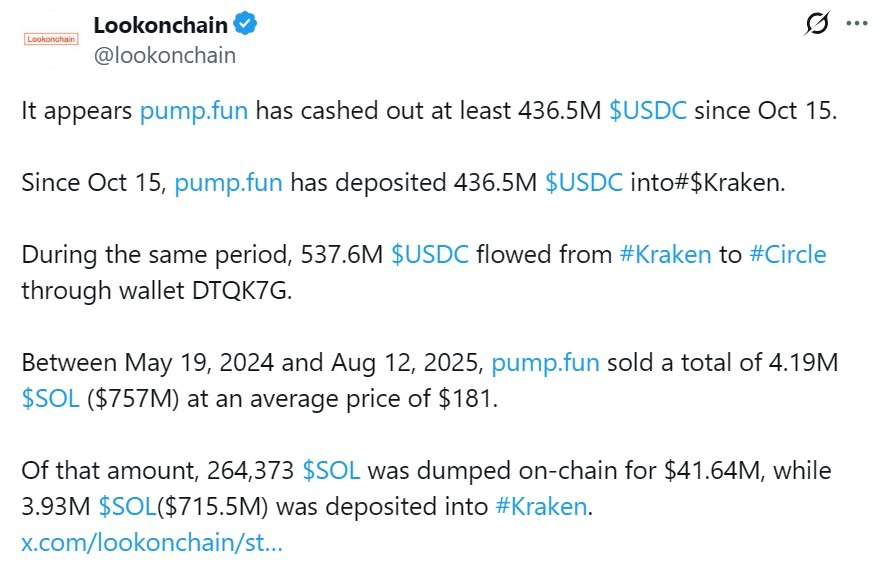Click $USDC cashtag before "since Oct 15"
This screenshot has width=895, height=571.
[648, 111]
